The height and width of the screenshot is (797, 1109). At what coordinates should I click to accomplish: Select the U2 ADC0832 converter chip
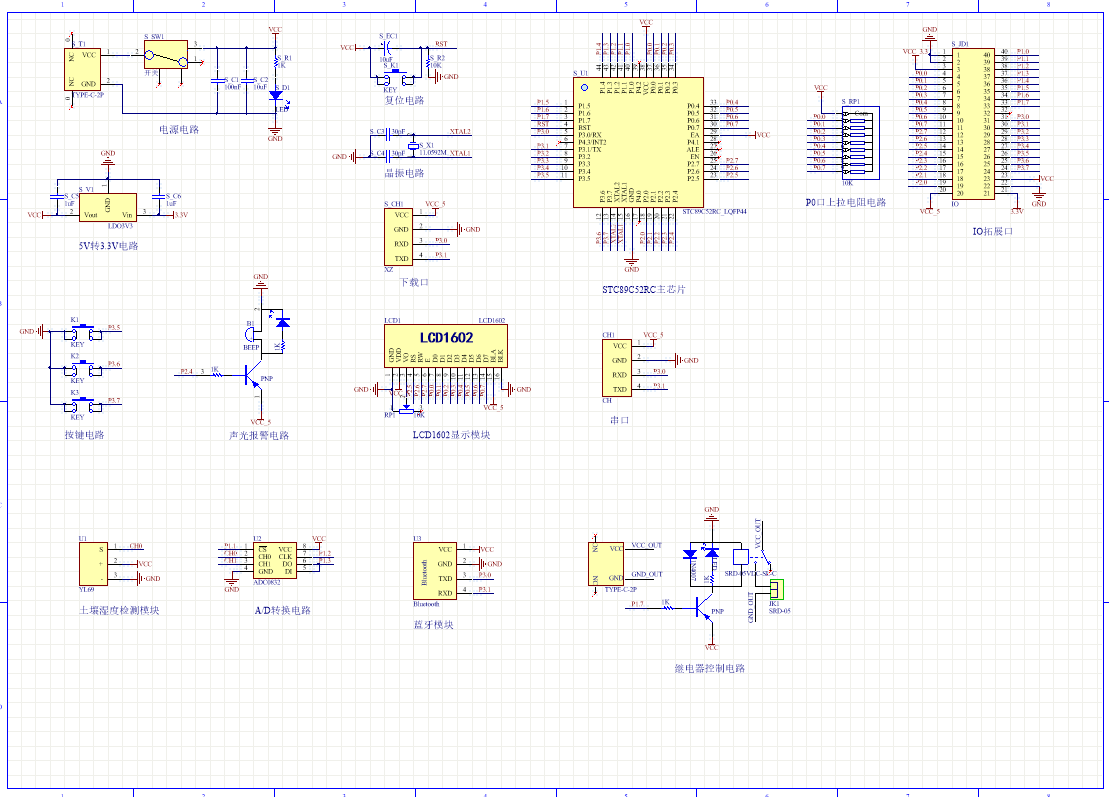pyautogui.click(x=275, y=560)
